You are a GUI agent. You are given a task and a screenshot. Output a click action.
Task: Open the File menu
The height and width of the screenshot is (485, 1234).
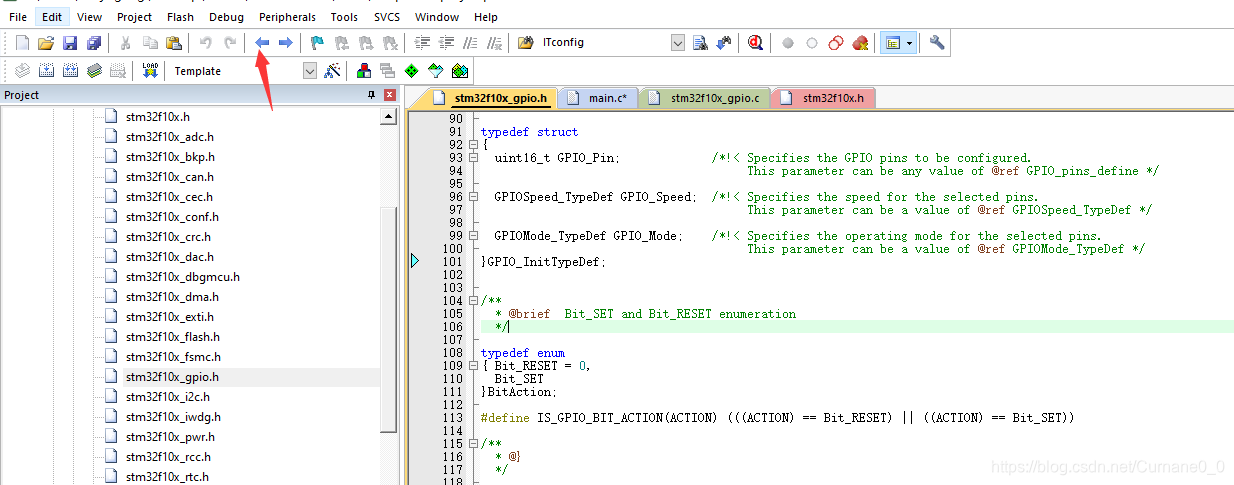(18, 17)
